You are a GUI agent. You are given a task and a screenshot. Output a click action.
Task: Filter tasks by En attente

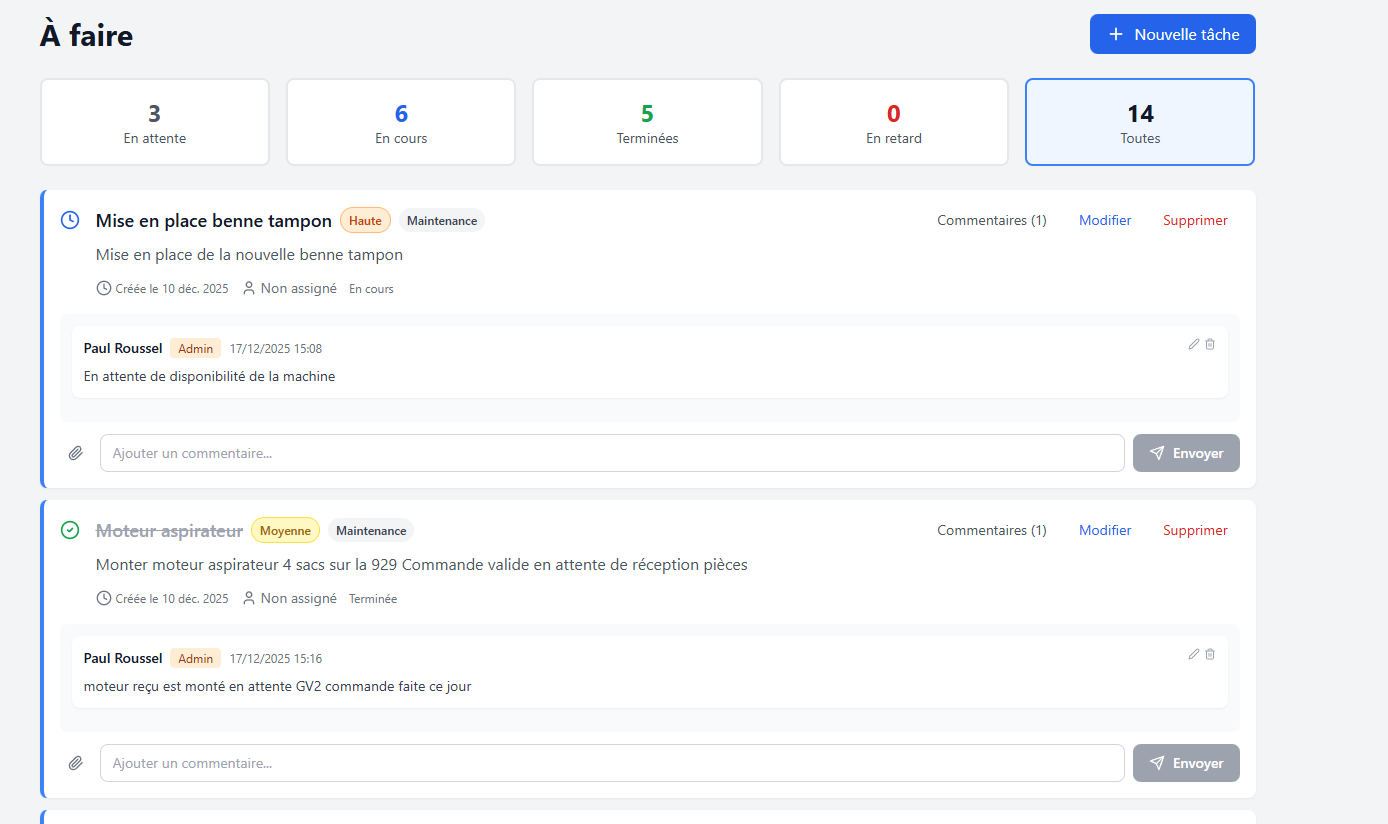[155, 122]
